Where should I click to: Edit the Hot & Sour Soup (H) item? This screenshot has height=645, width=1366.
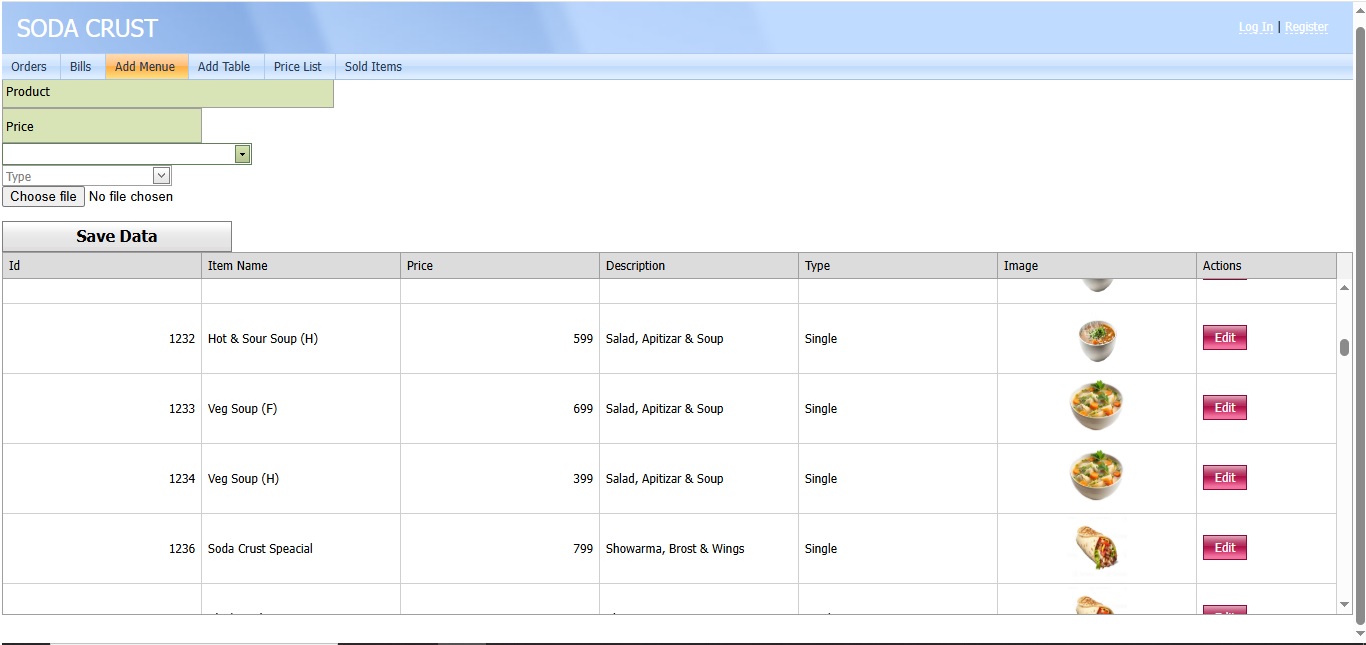click(x=1224, y=338)
